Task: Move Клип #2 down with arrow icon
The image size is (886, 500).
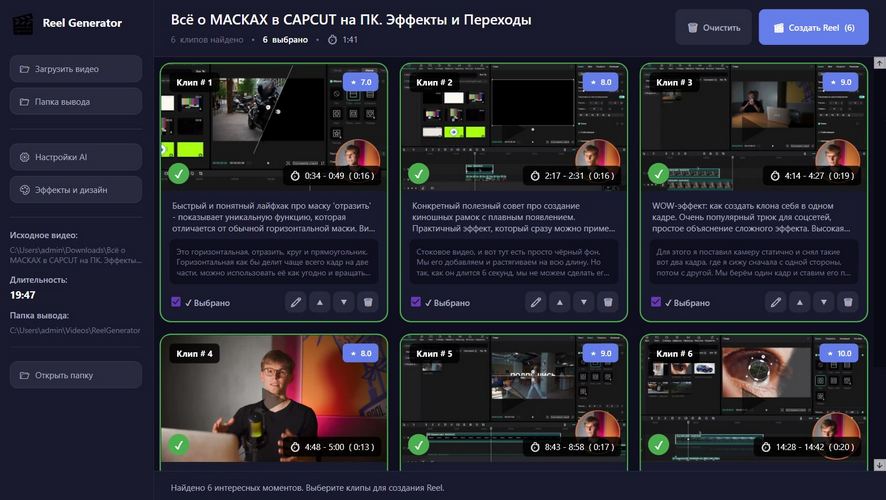Action: (x=584, y=302)
